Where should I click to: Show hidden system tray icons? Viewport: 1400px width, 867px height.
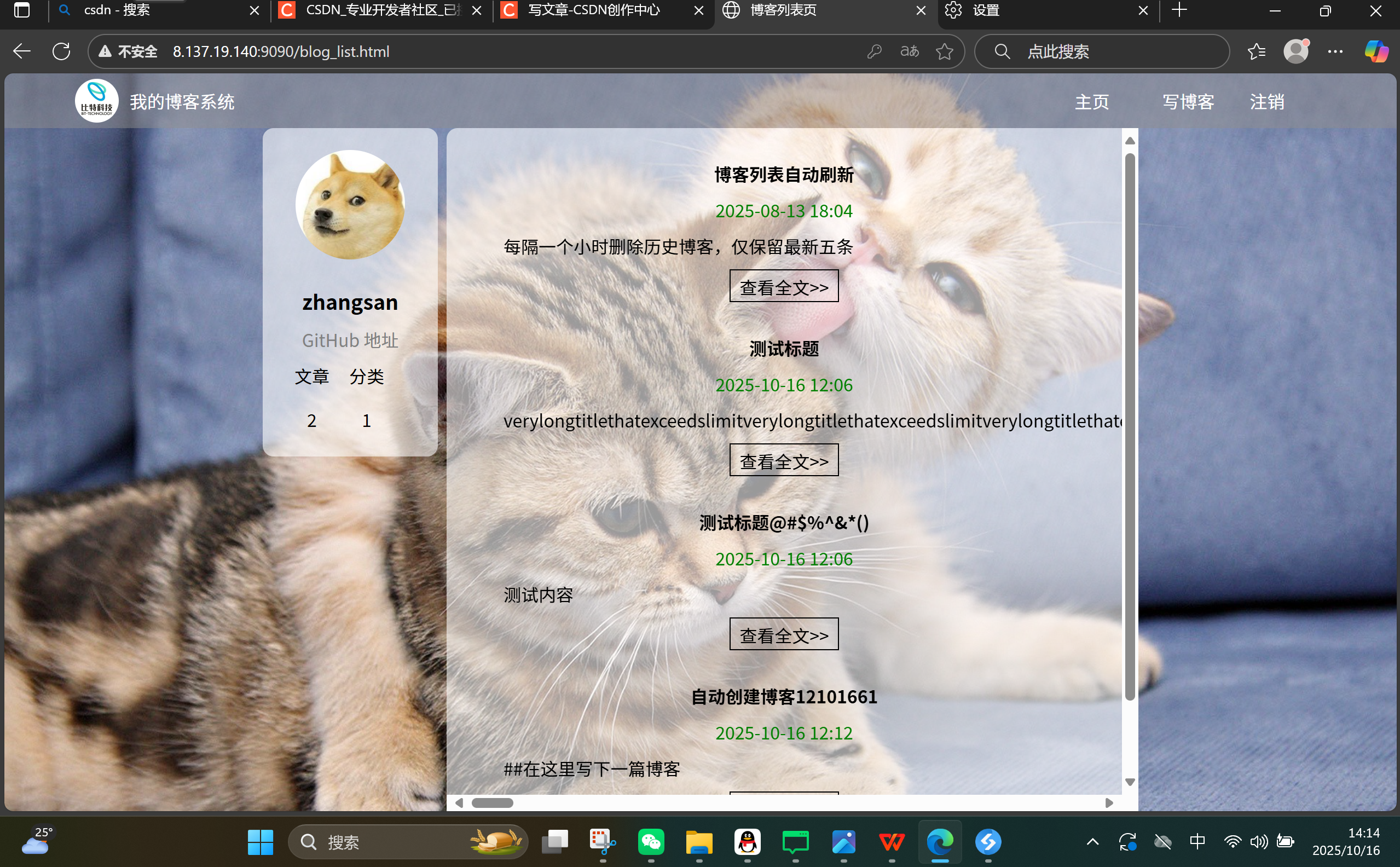click(1093, 842)
